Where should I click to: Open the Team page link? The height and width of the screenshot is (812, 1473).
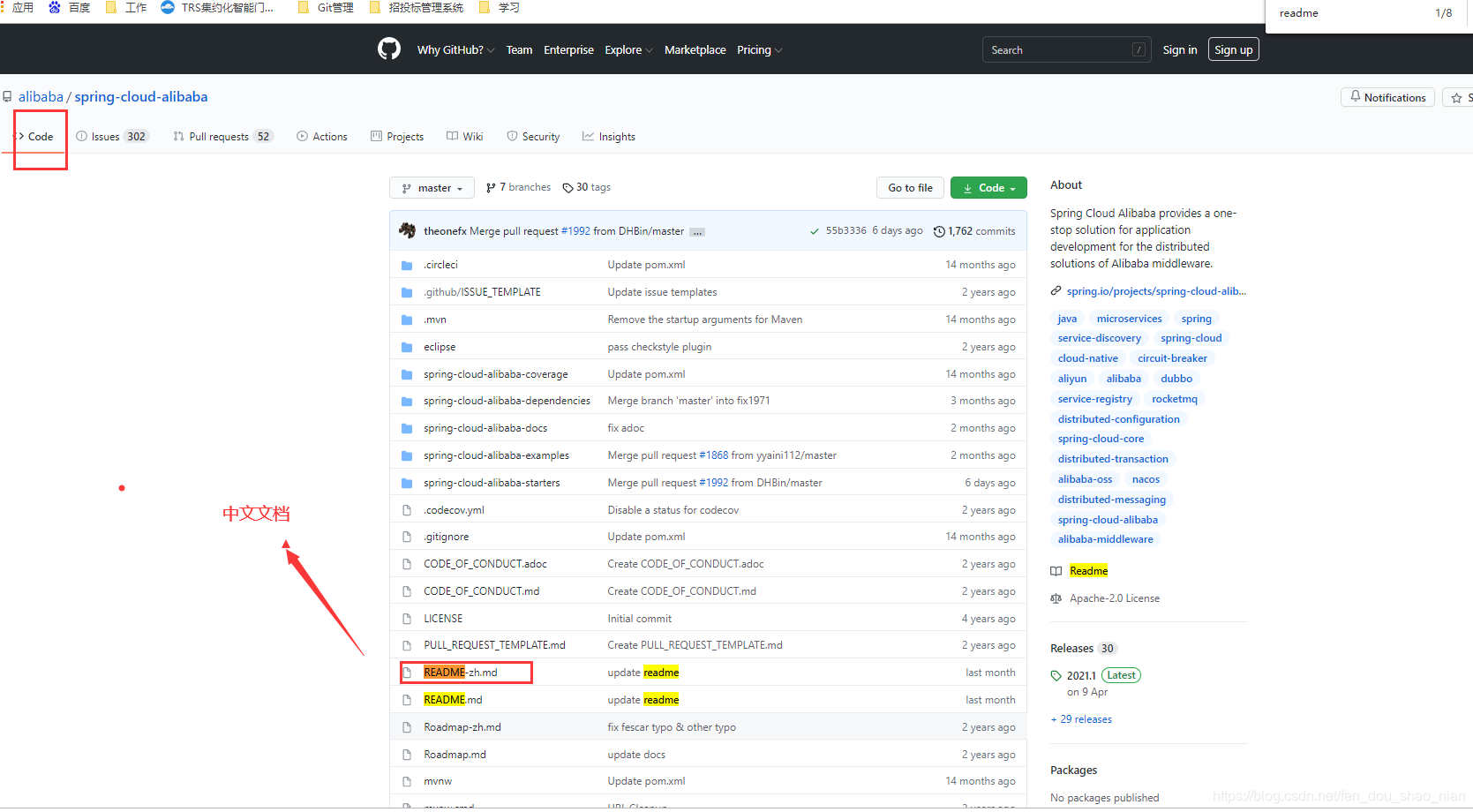coord(519,50)
